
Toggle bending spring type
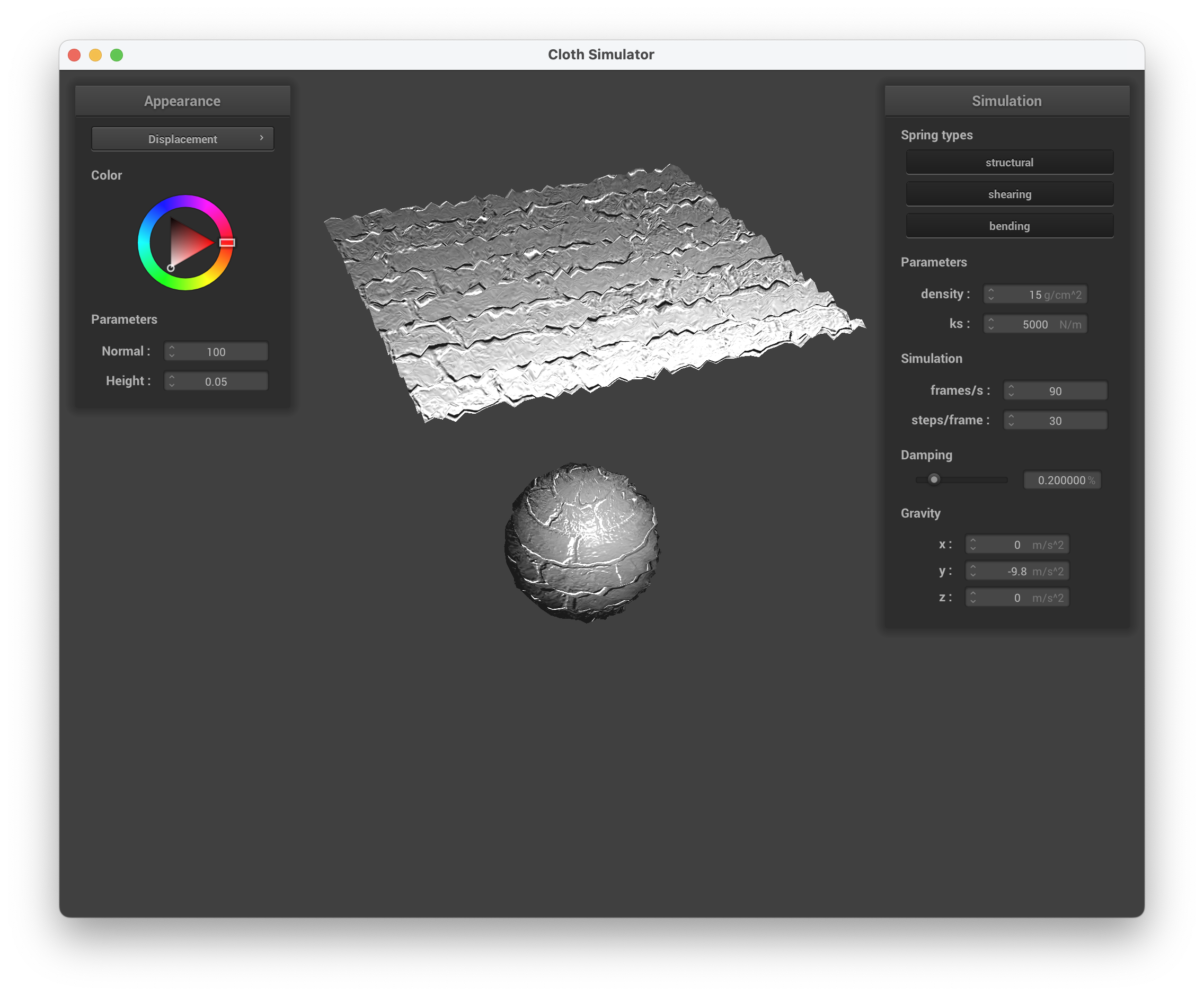tap(1009, 226)
